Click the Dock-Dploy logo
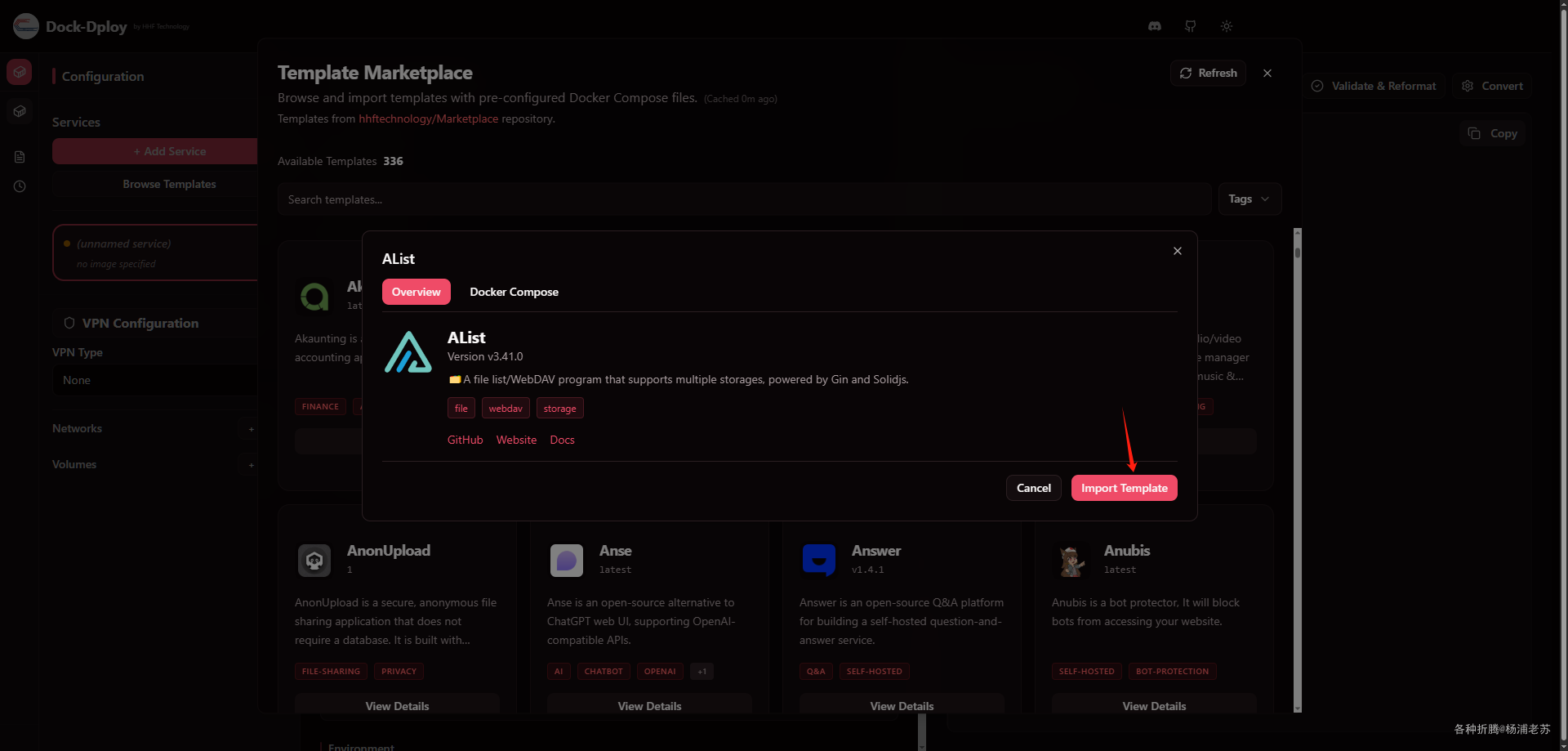 (26, 26)
